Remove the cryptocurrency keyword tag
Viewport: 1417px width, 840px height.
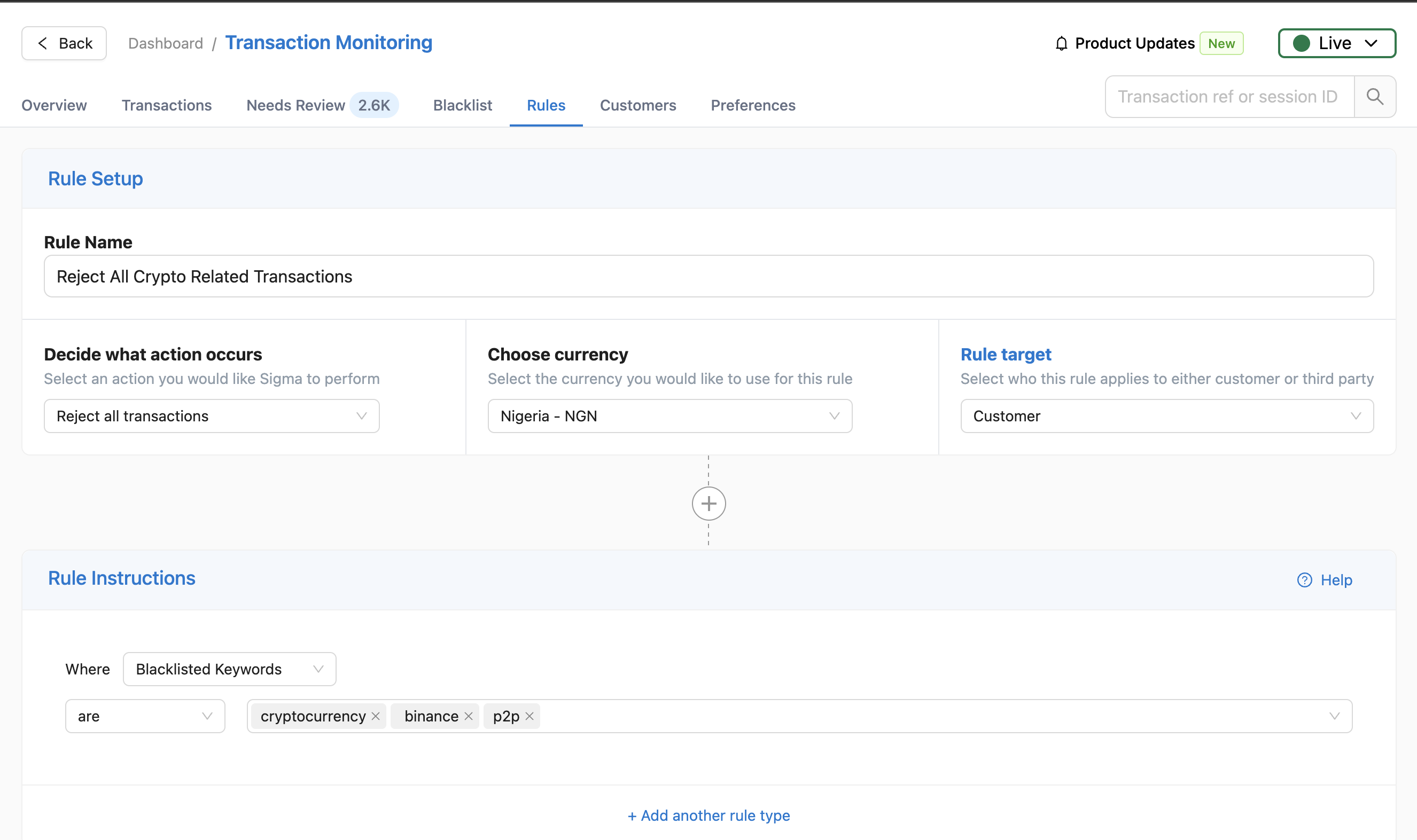[x=376, y=716]
